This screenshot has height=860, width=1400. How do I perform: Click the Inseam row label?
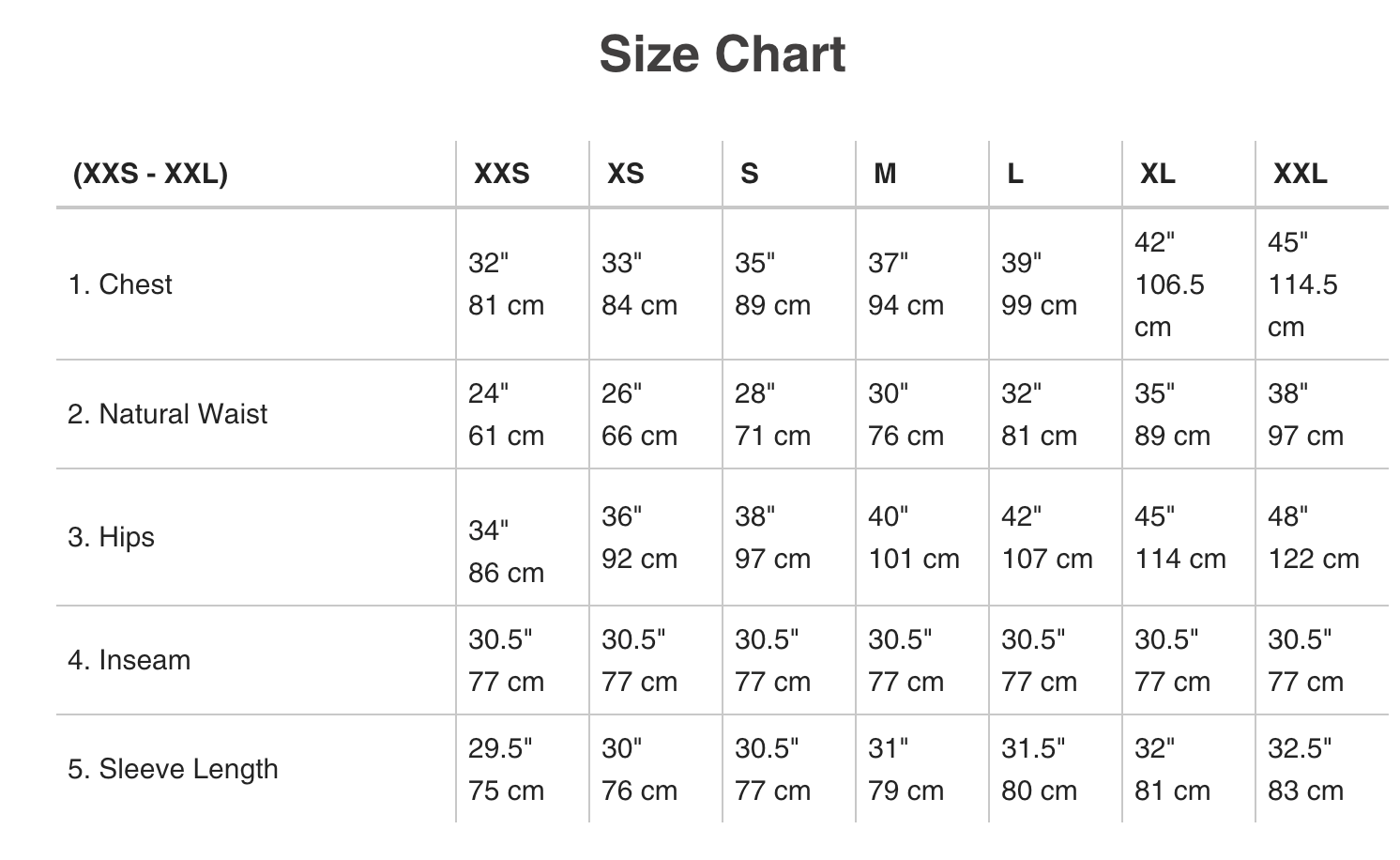tap(129, 660)
